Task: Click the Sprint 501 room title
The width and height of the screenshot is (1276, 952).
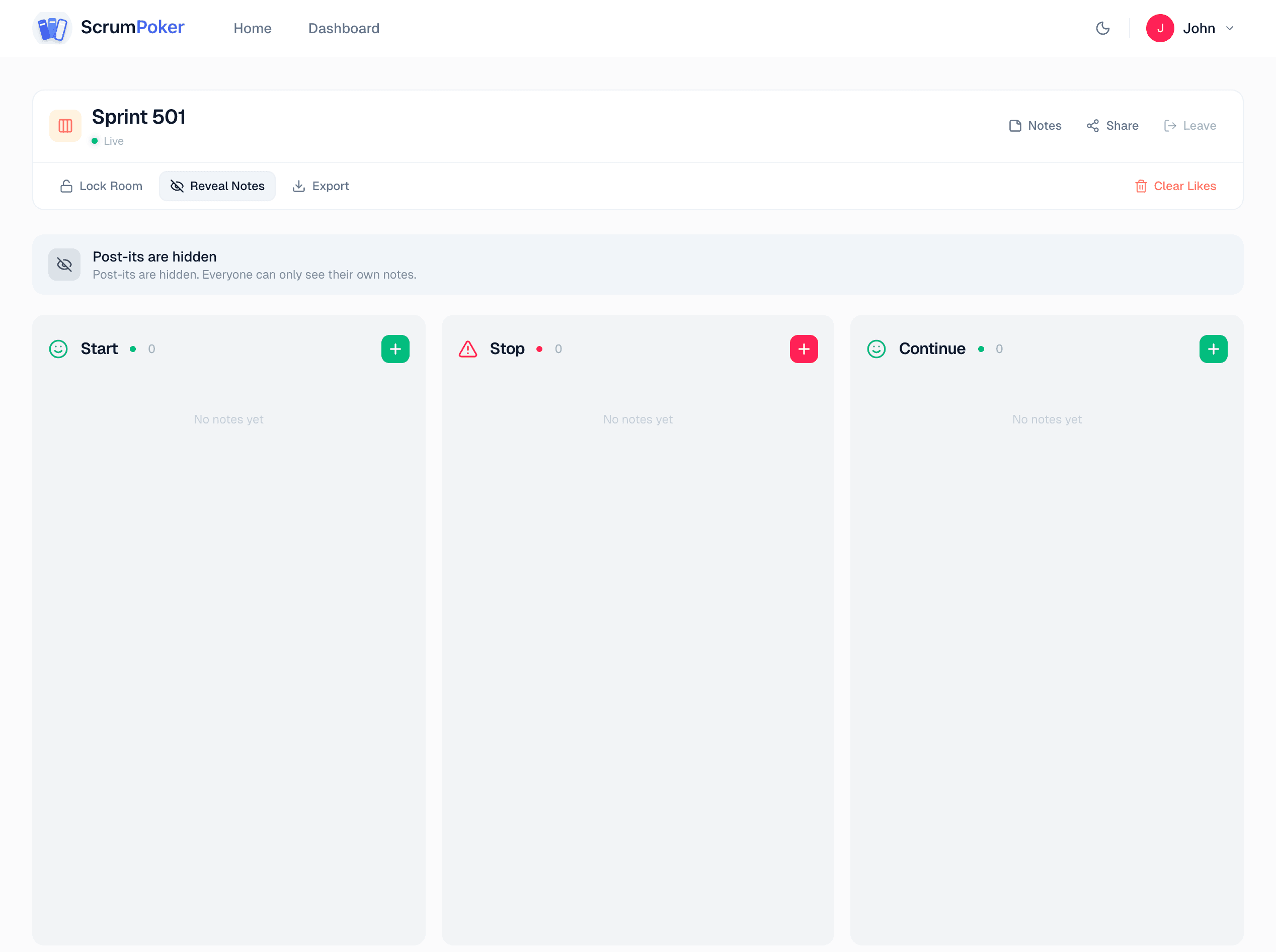Action: 138,117
